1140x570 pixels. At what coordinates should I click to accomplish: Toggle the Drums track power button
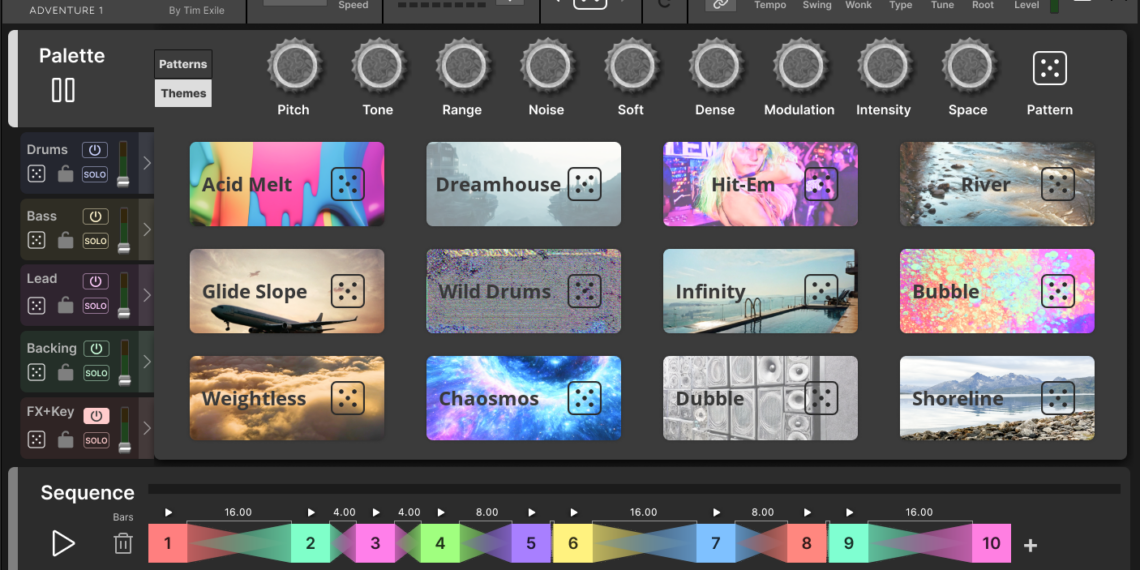(95, 150)
